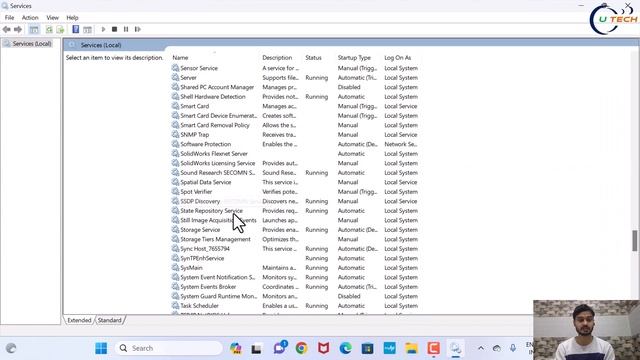Sort by the Startup Type column header
Screen dimensions: 640x360
(354, 58)
